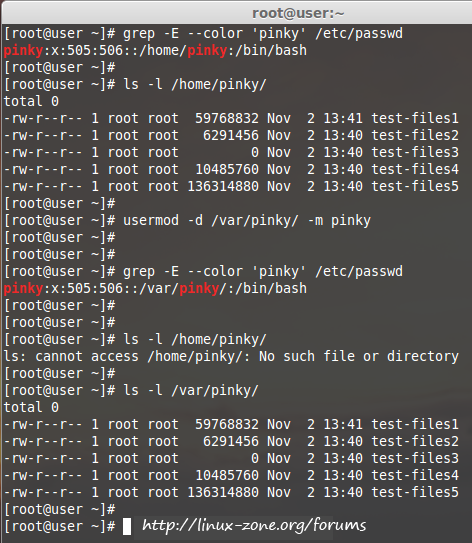This screenshot has width=472, height=543.
Task: Click the first grep --color 'pinky' command
Action: tap(263, 34)
